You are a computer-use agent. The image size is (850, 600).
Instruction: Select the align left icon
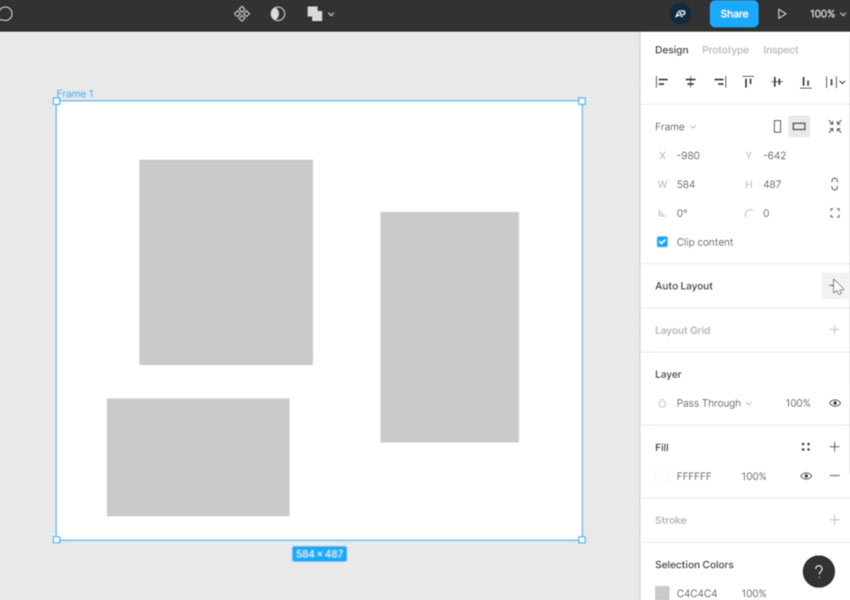(661, 82)
